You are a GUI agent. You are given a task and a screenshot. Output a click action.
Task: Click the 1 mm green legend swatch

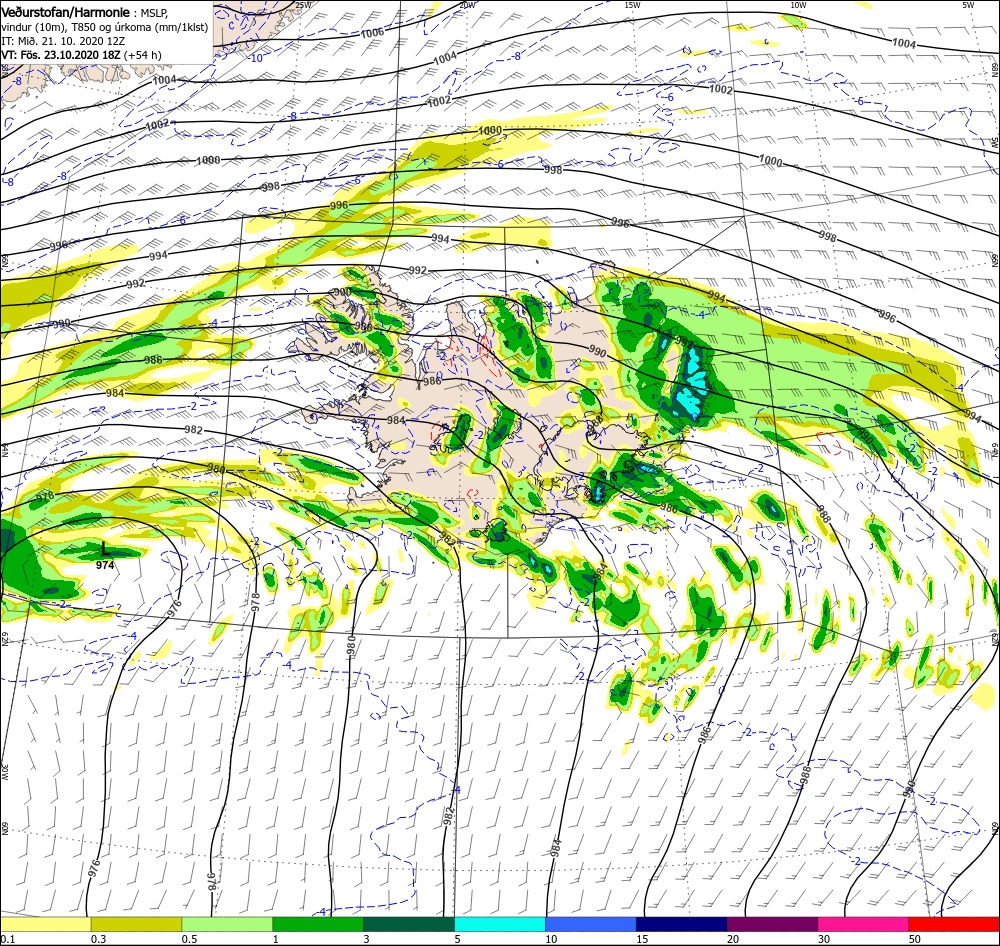coord(318,924)
